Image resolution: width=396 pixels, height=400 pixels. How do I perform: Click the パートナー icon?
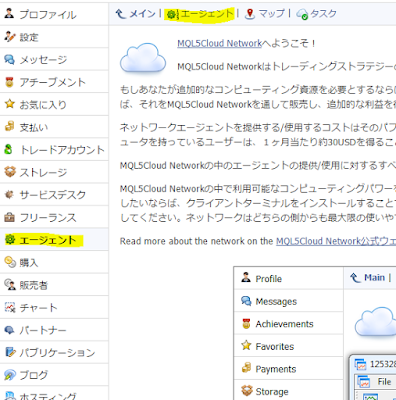(x=10, y=330)
